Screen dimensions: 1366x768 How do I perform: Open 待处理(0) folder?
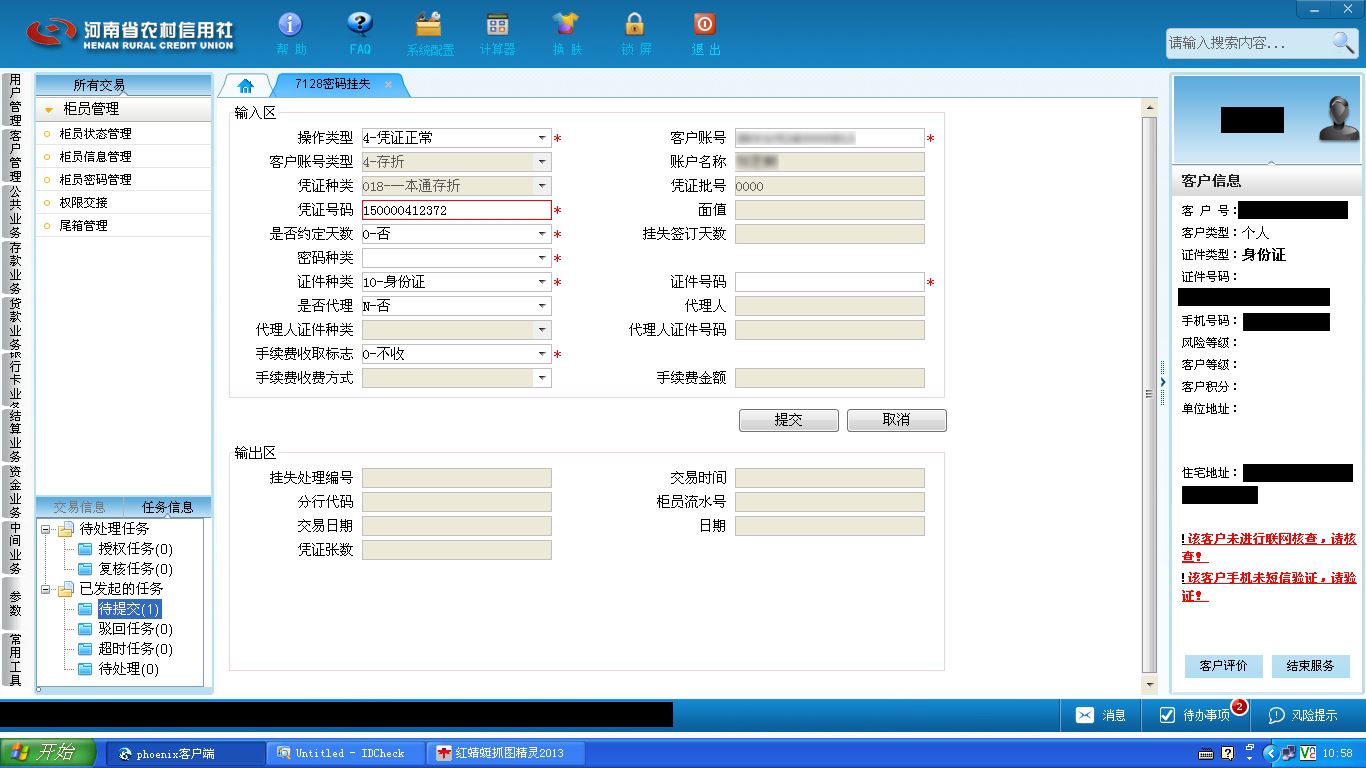tap(117, 669)
